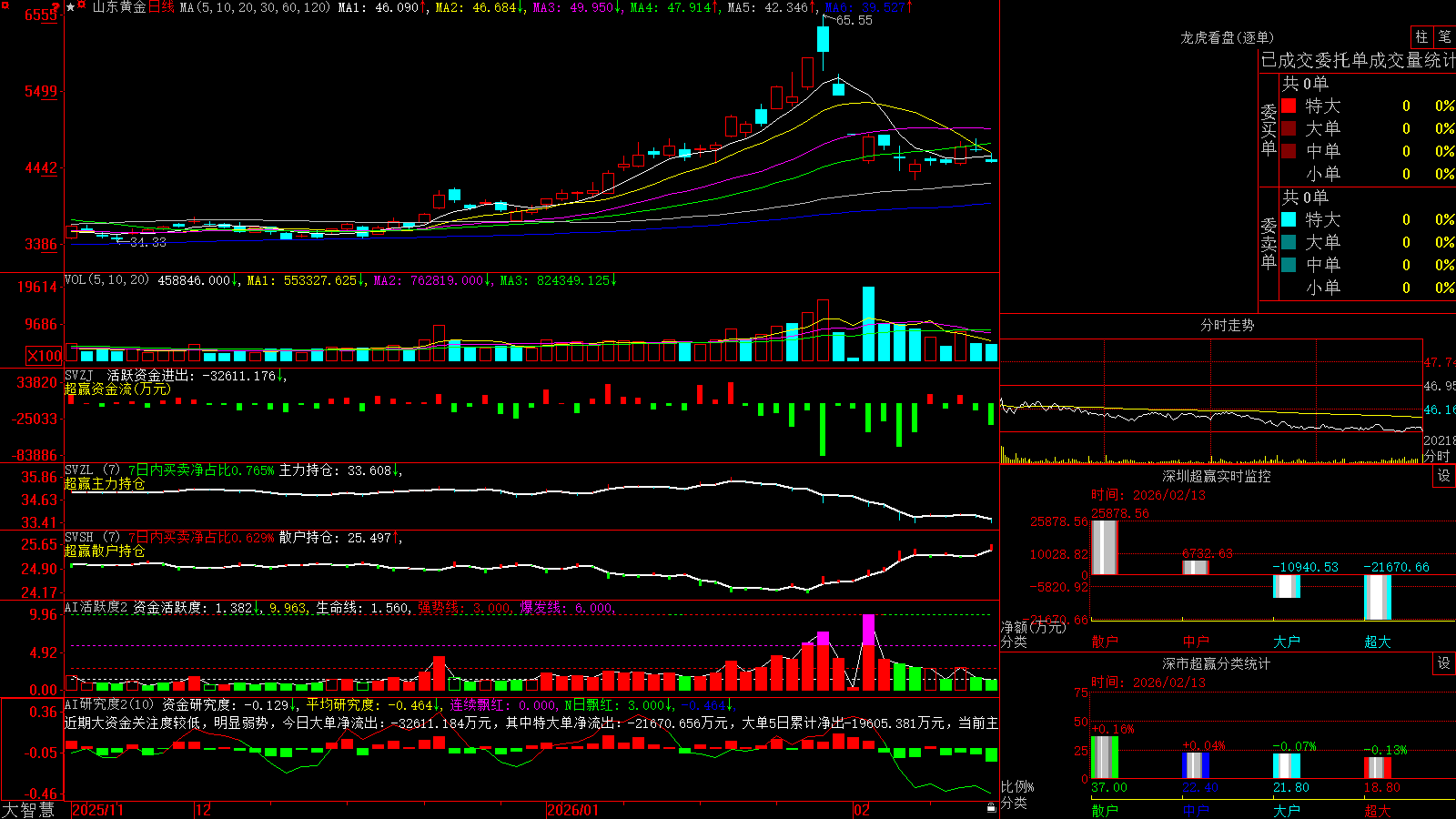Click the 超大 bar in 深圳超赢实时监控

tap(1378, 597)
